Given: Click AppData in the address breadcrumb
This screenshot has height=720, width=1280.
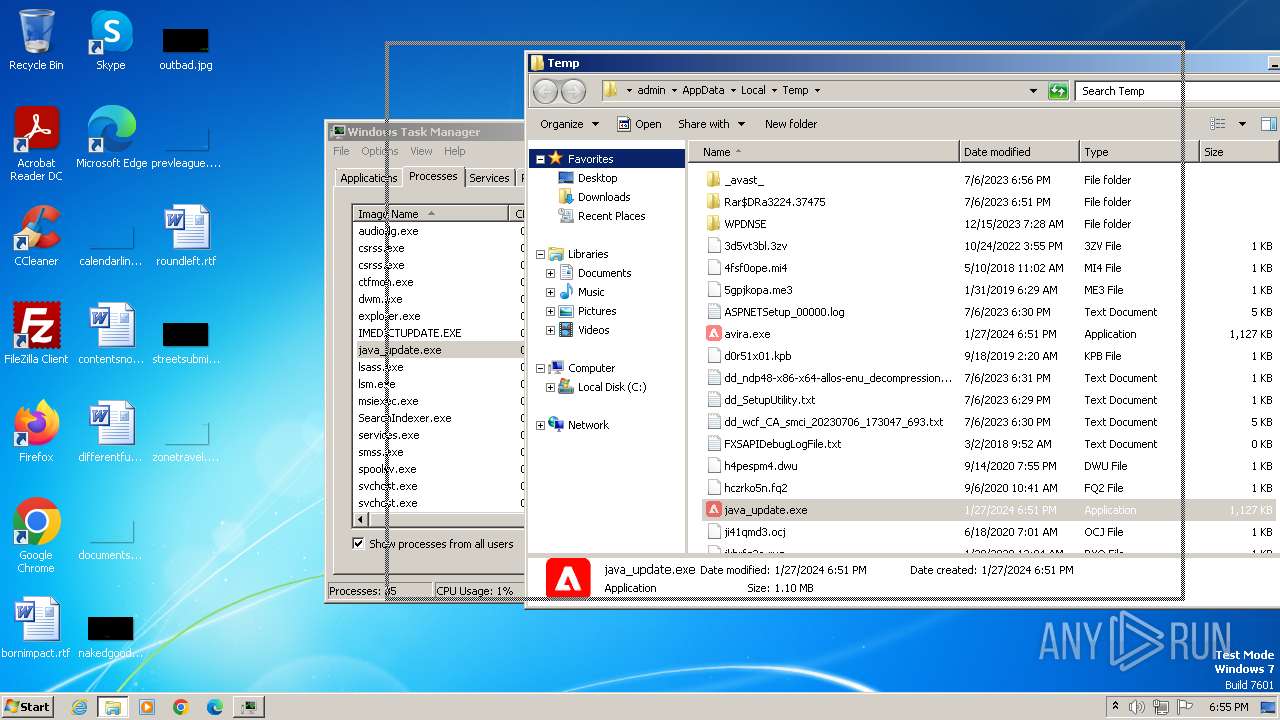Looking at the screenshot, I should point(703,90).
